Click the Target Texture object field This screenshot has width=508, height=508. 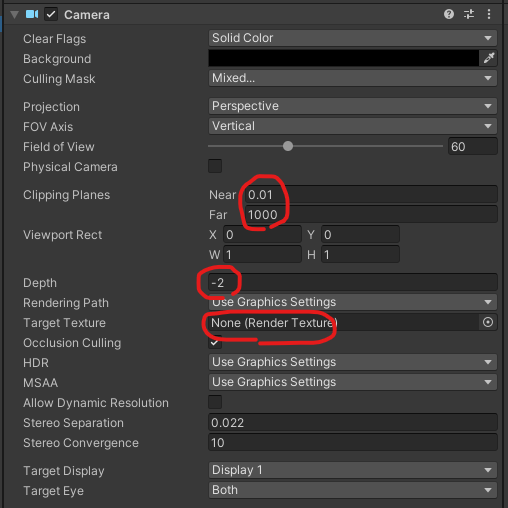344,322
